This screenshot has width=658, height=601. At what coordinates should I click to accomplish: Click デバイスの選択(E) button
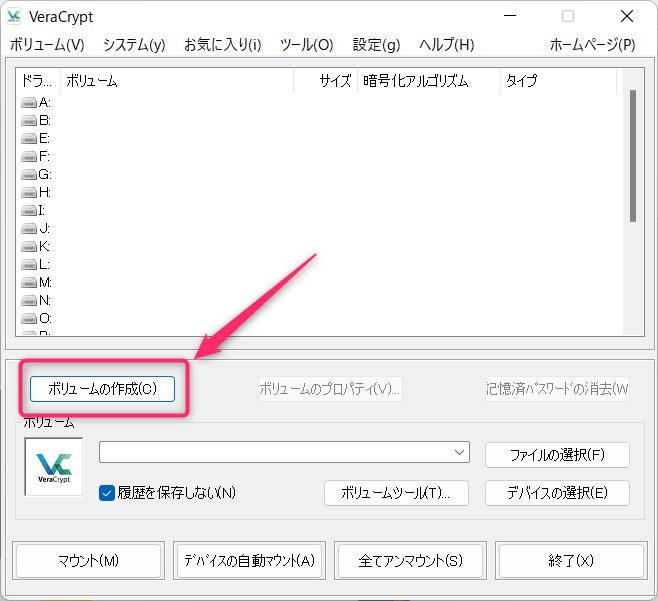tap(557, 493)
